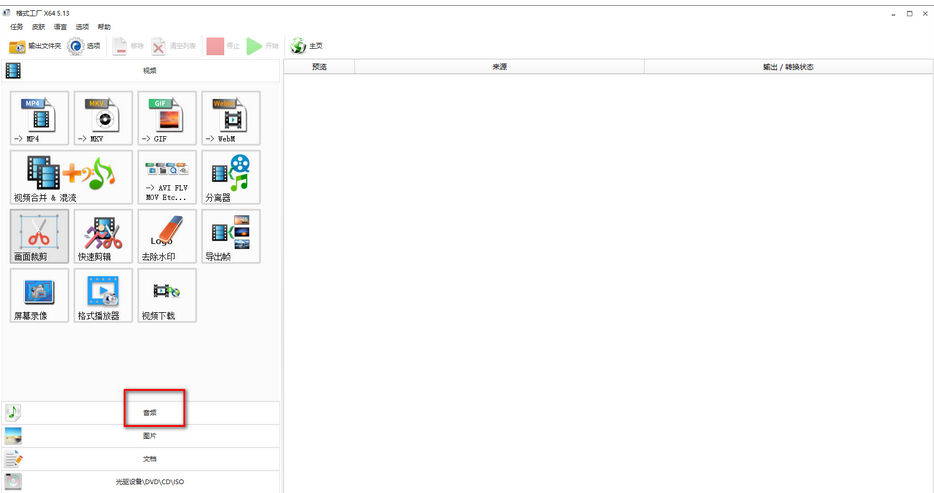Select the -> MKV conversion tile

[x=103, y=118]
